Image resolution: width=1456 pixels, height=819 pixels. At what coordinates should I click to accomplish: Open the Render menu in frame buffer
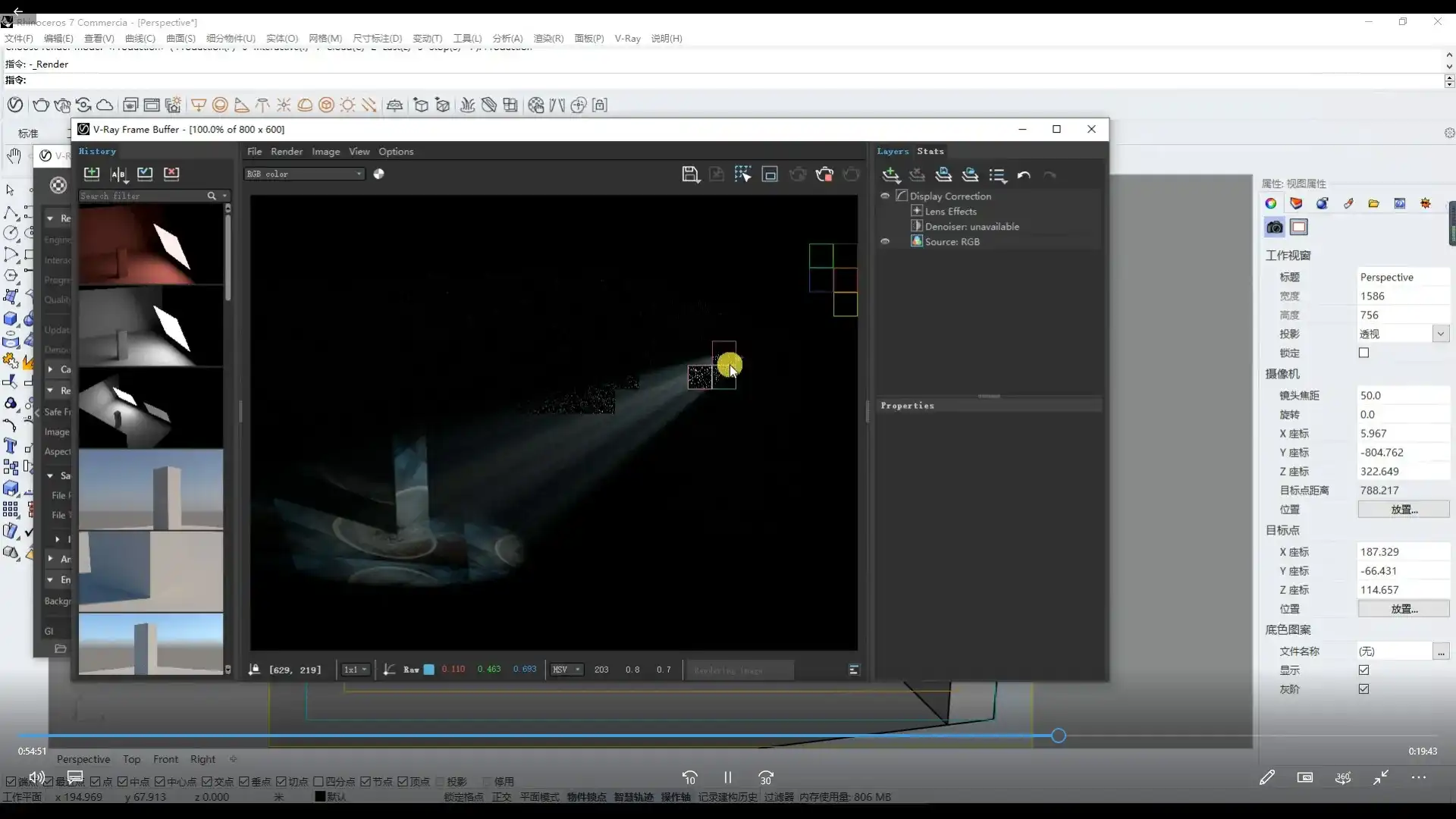coord(286,151)
